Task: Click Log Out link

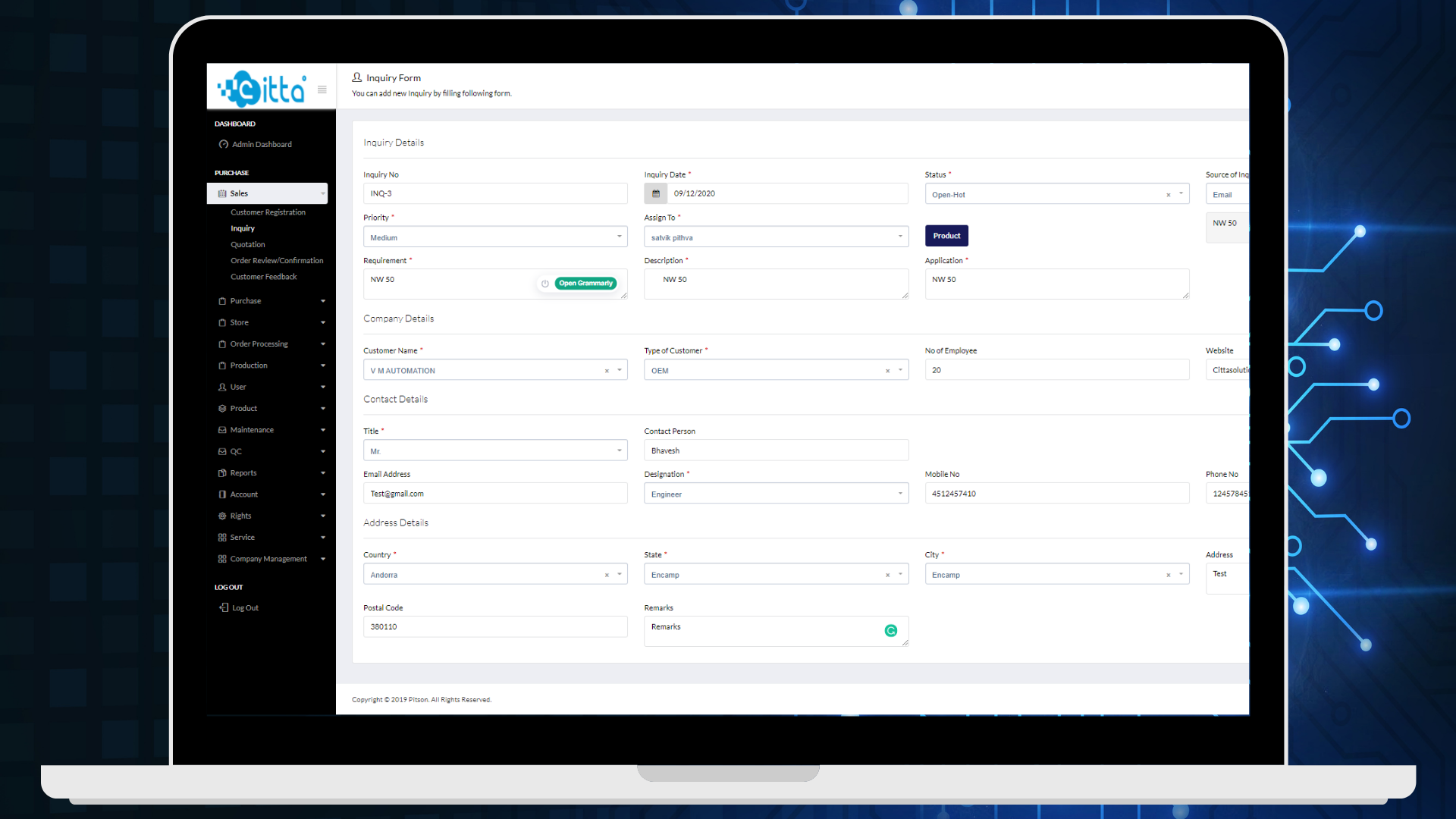Action: (245, 608)
